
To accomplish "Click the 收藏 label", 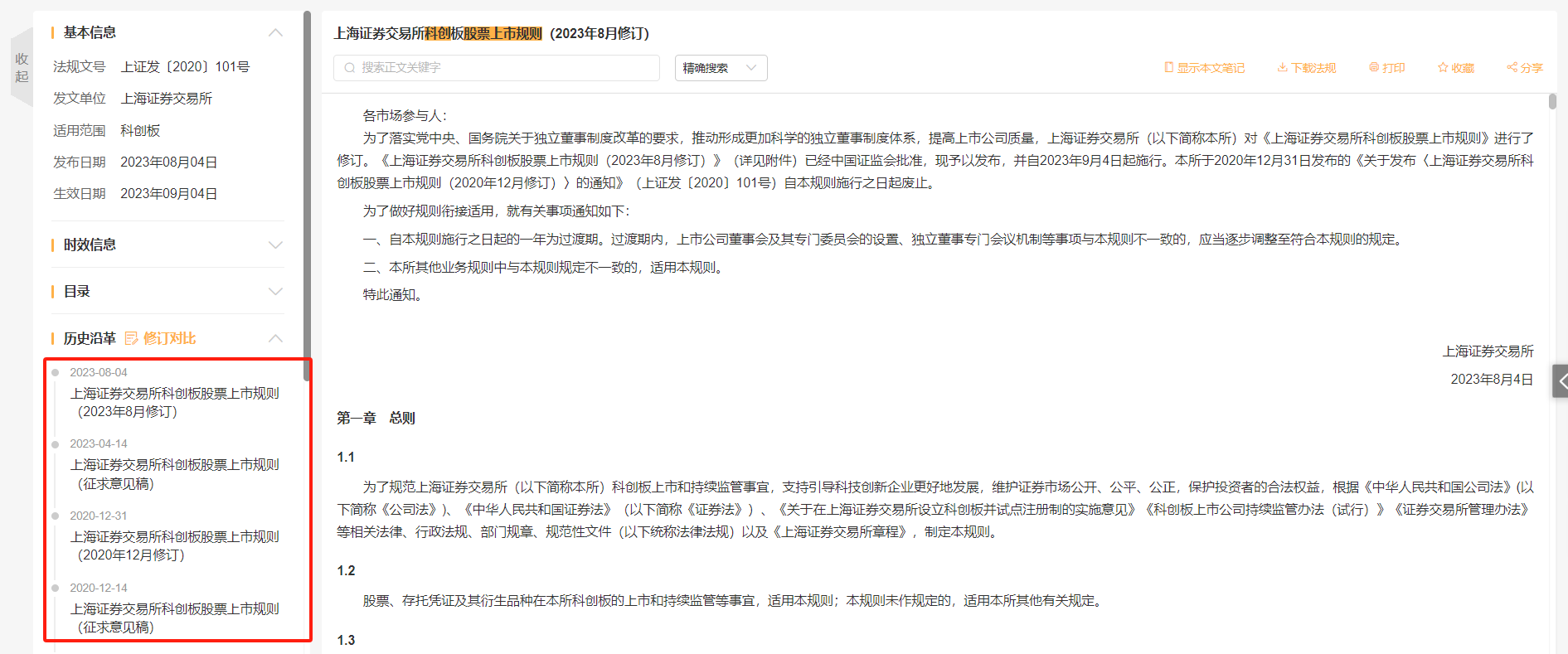I will click(1463, 68).
